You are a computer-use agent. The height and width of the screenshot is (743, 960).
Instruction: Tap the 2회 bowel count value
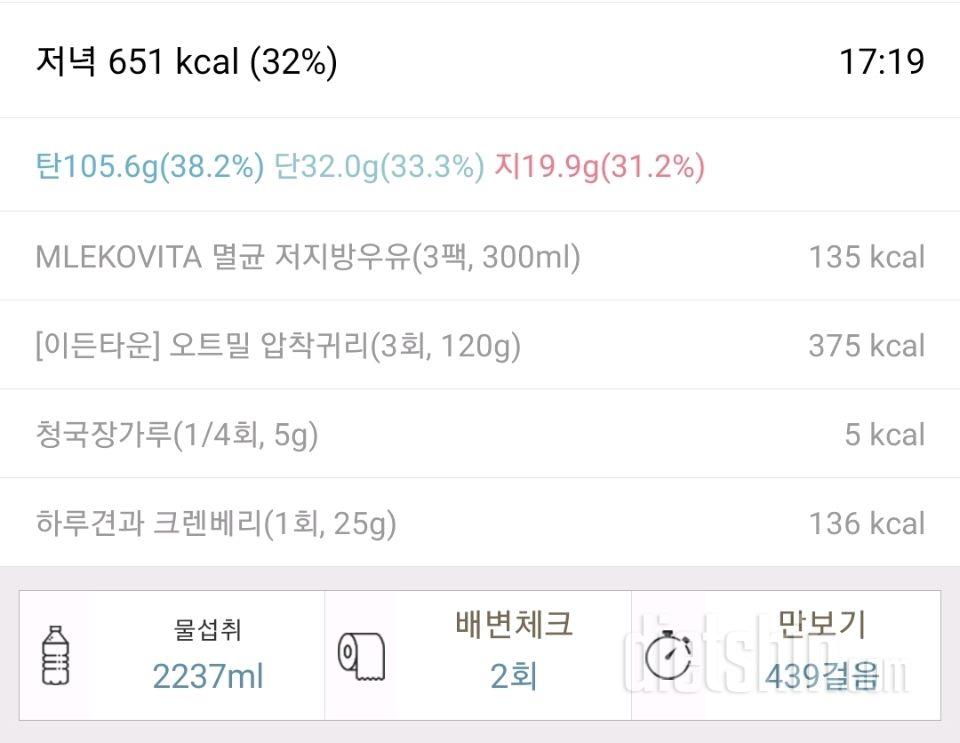[x=513, y=677]
